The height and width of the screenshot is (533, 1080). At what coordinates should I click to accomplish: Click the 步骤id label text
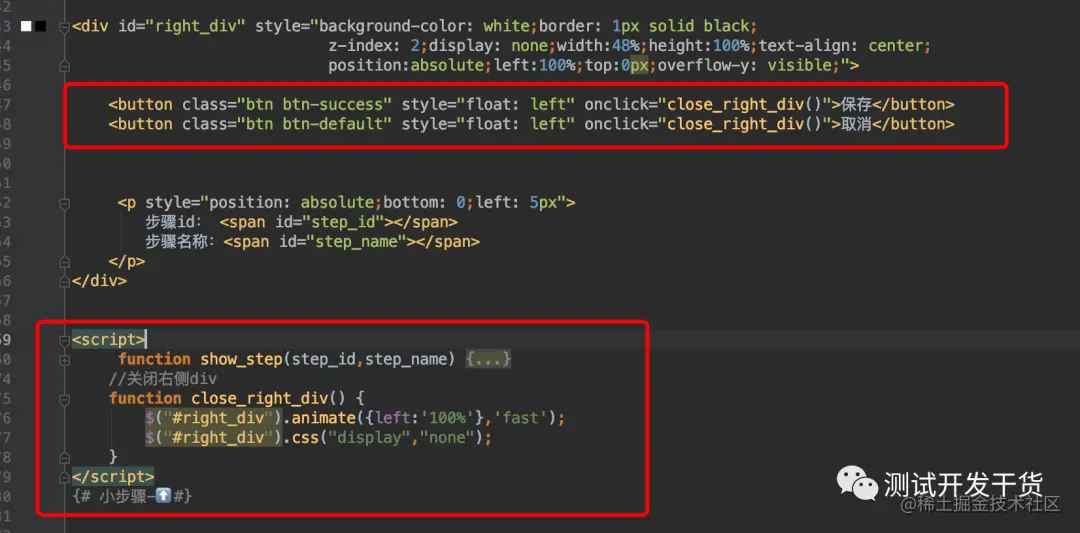(172, 222)
